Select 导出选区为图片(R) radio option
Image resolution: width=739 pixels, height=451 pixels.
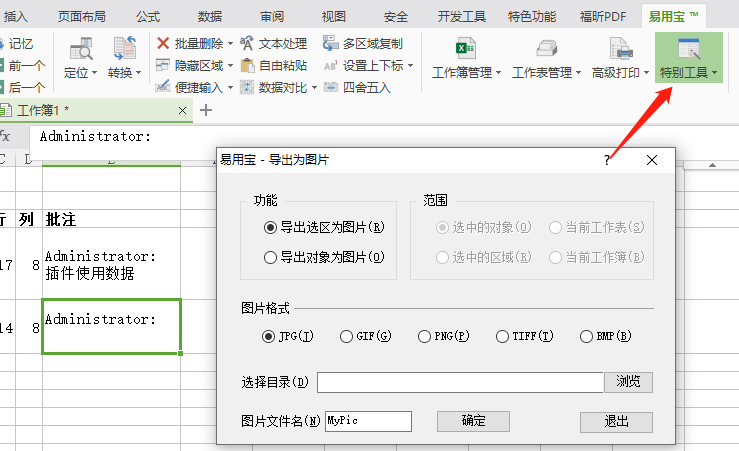click(x=324, y=228)
